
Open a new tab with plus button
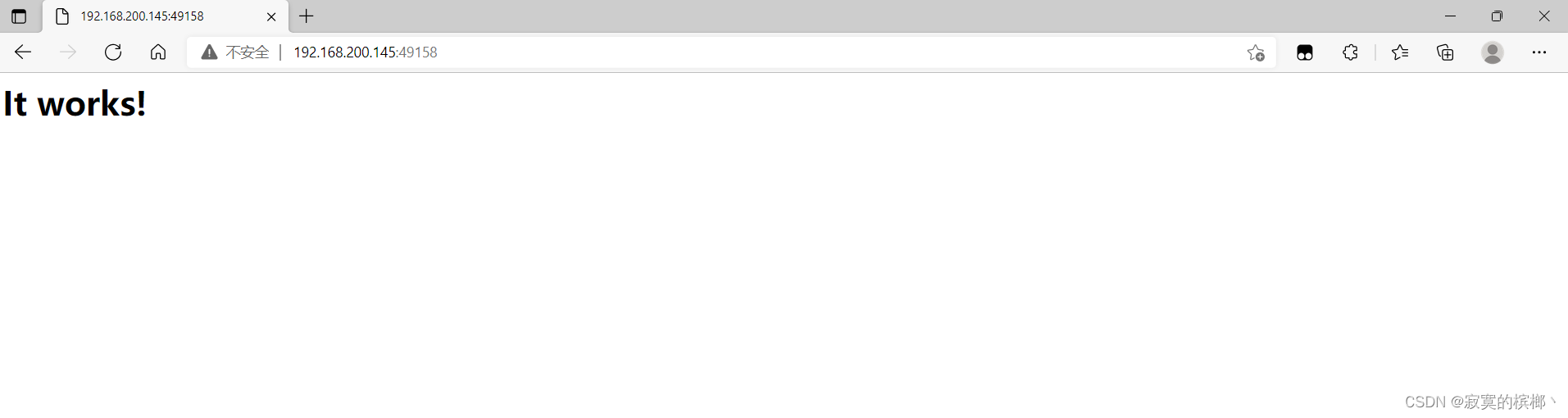[x=307, y=16]
